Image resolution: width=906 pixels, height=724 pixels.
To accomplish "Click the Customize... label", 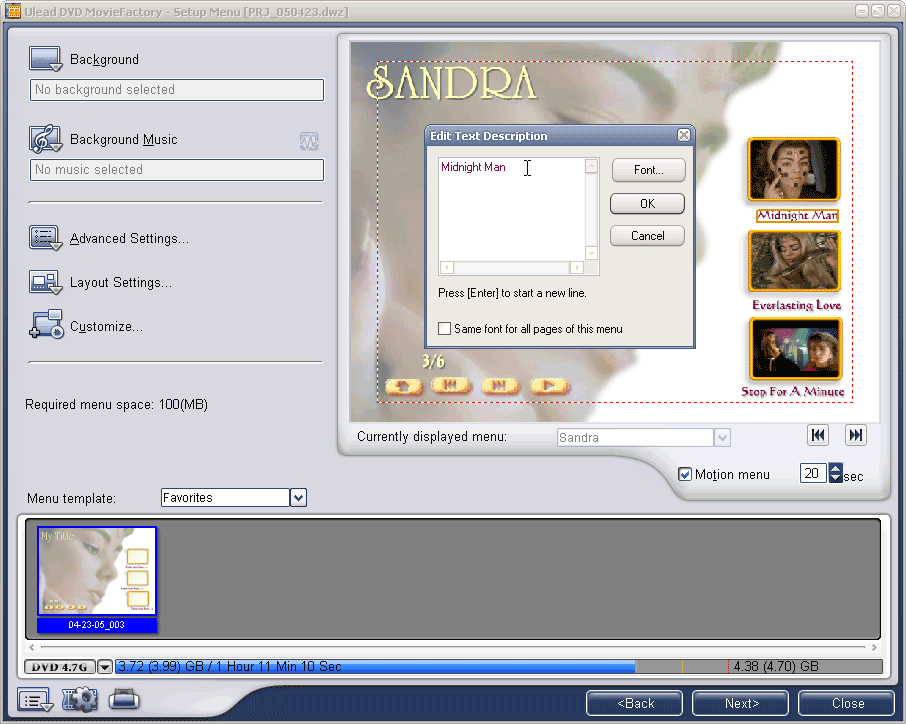I will click(106, 326).
